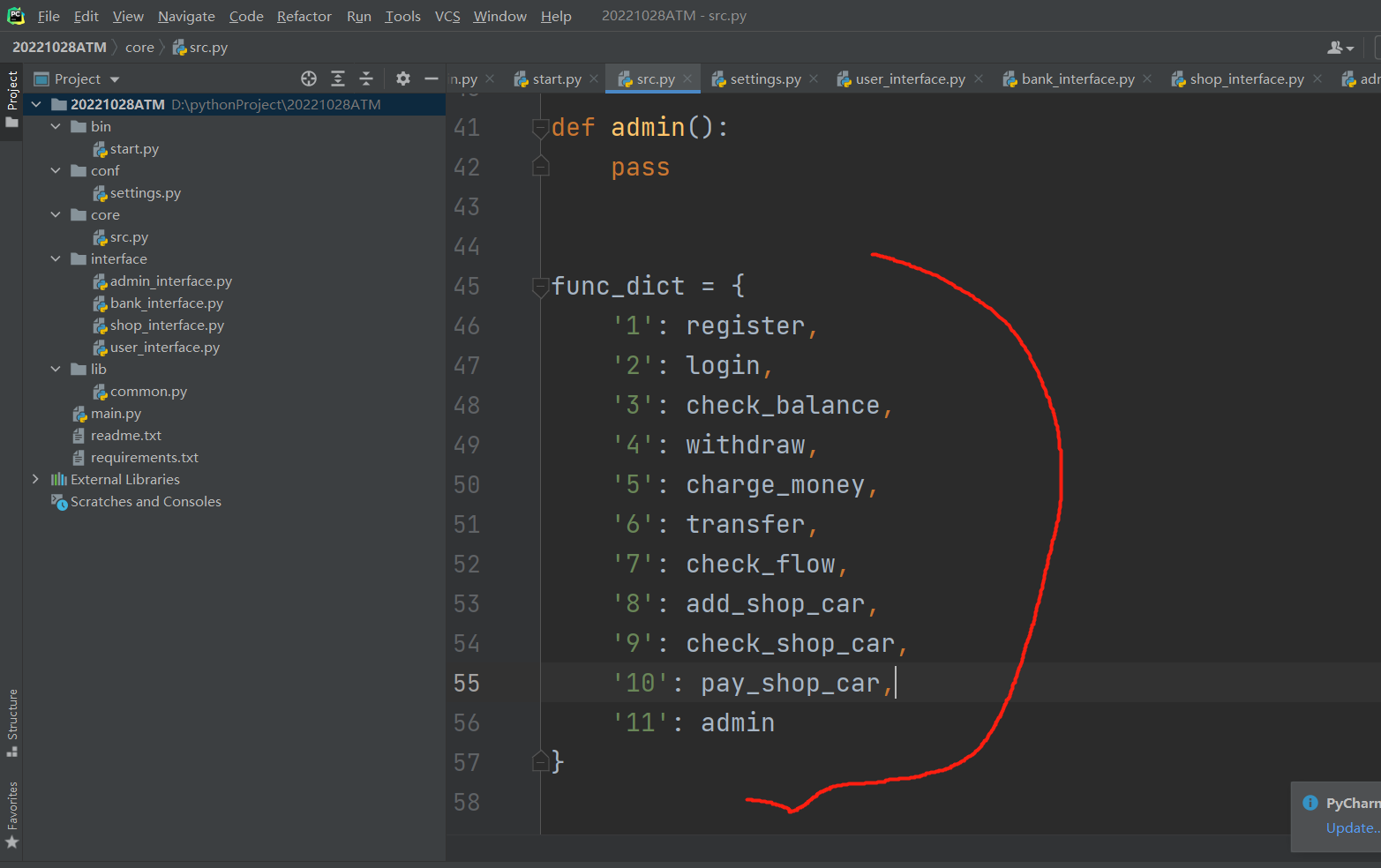Open the Edit menu

[x=86, y=17]
